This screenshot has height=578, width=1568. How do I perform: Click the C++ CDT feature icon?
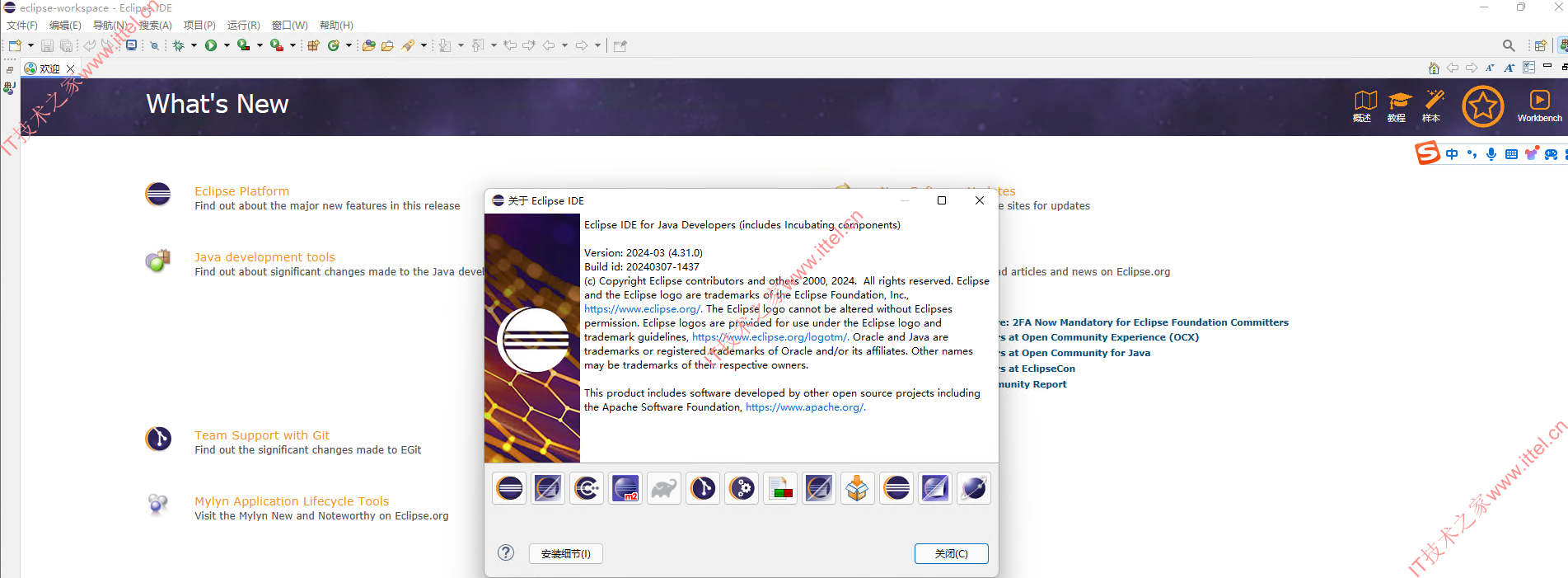click(587, 488)
